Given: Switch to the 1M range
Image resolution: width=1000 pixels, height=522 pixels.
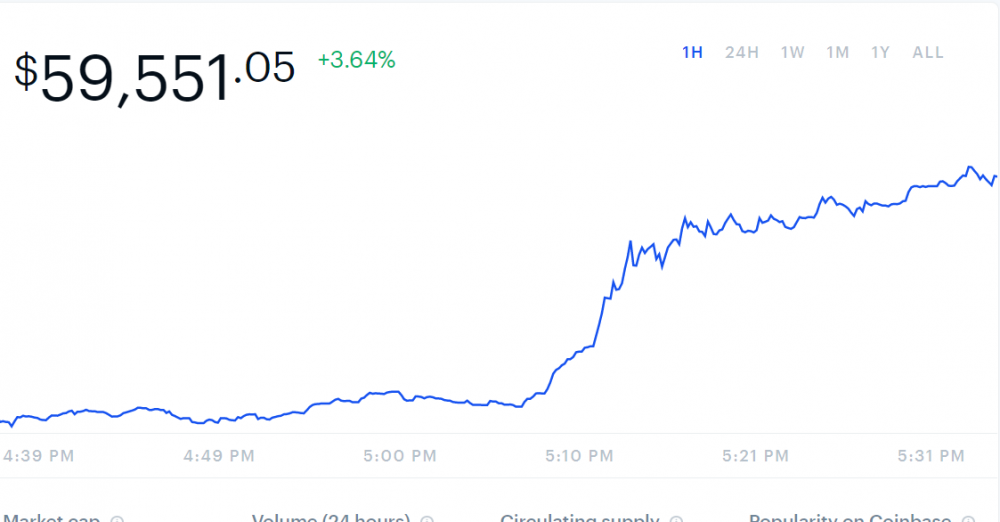Looking at the screenshot, I should [x=837, y=52].
